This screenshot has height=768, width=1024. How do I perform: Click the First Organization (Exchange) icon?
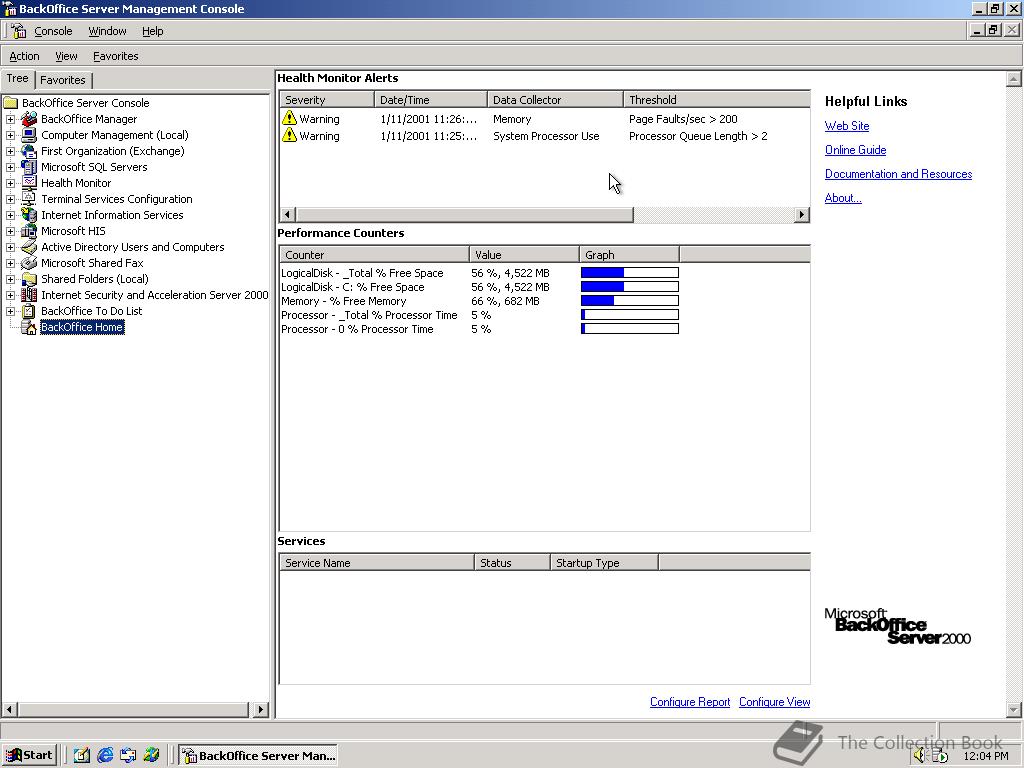tap(29, 151)
